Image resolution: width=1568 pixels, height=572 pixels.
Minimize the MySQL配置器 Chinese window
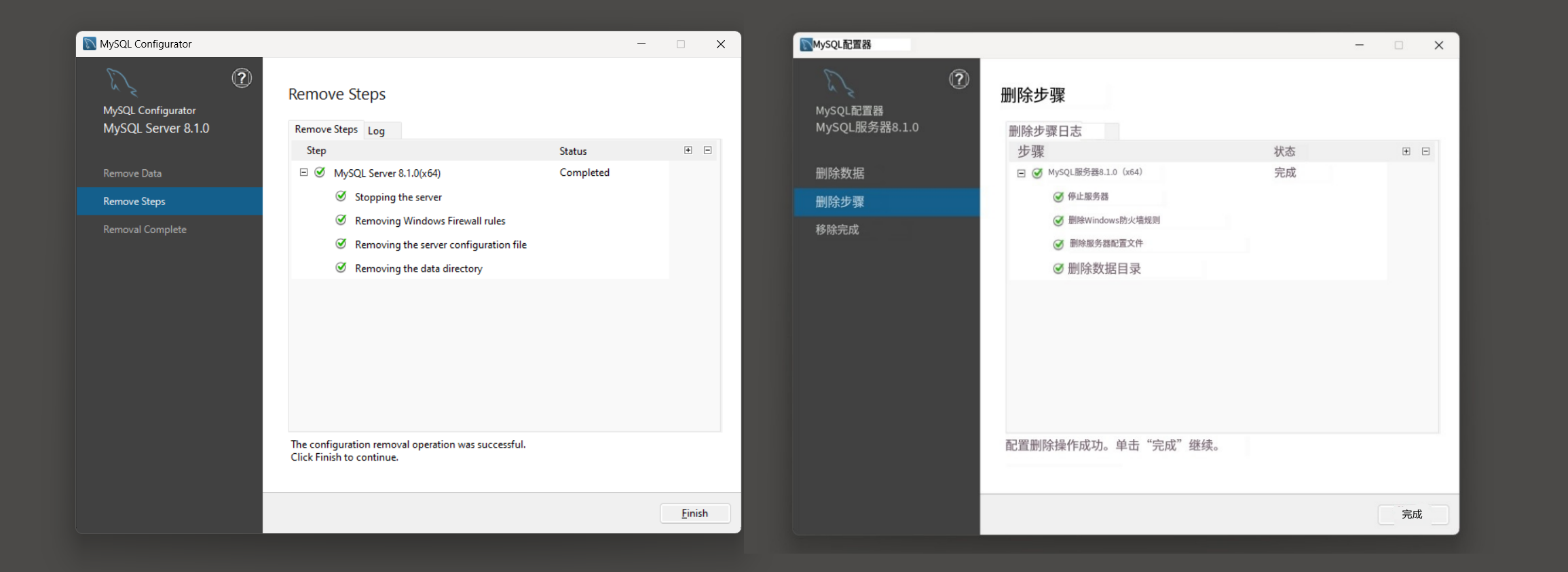tap(1360, 45)
